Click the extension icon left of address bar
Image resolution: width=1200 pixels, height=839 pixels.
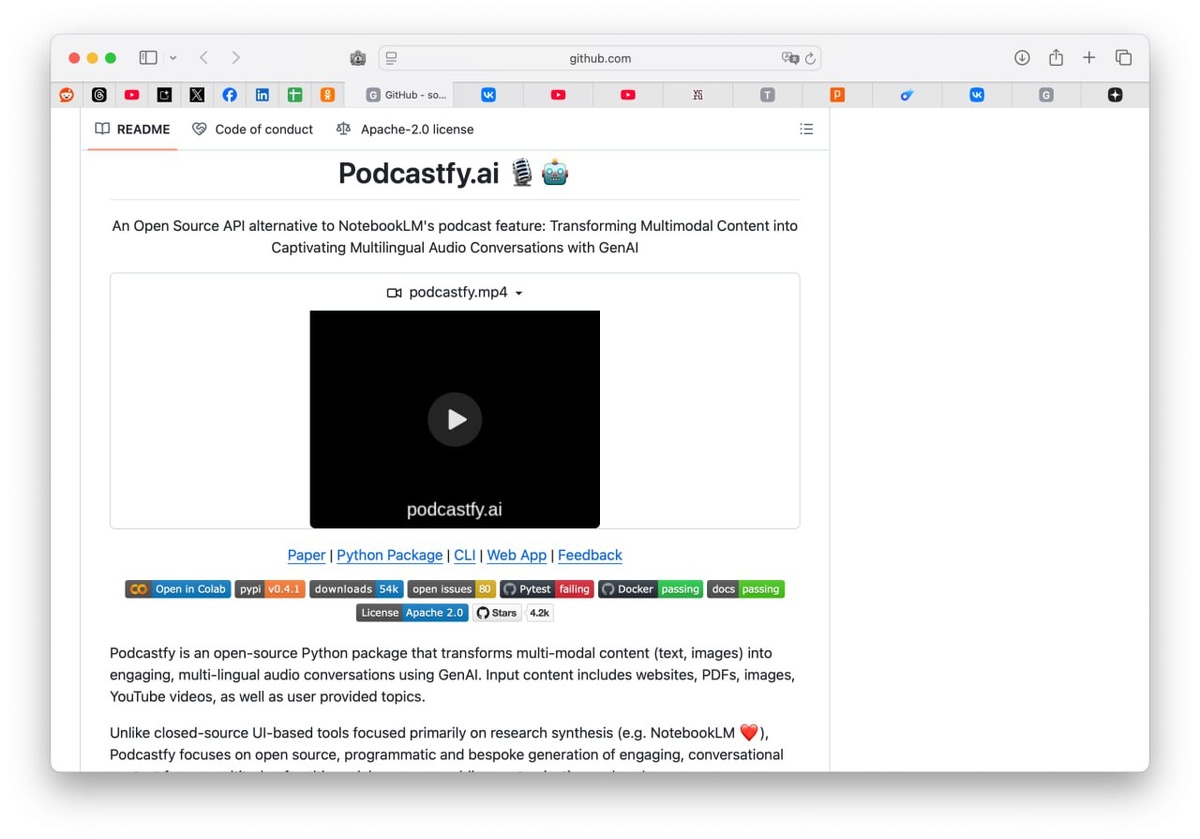[357, 58]
